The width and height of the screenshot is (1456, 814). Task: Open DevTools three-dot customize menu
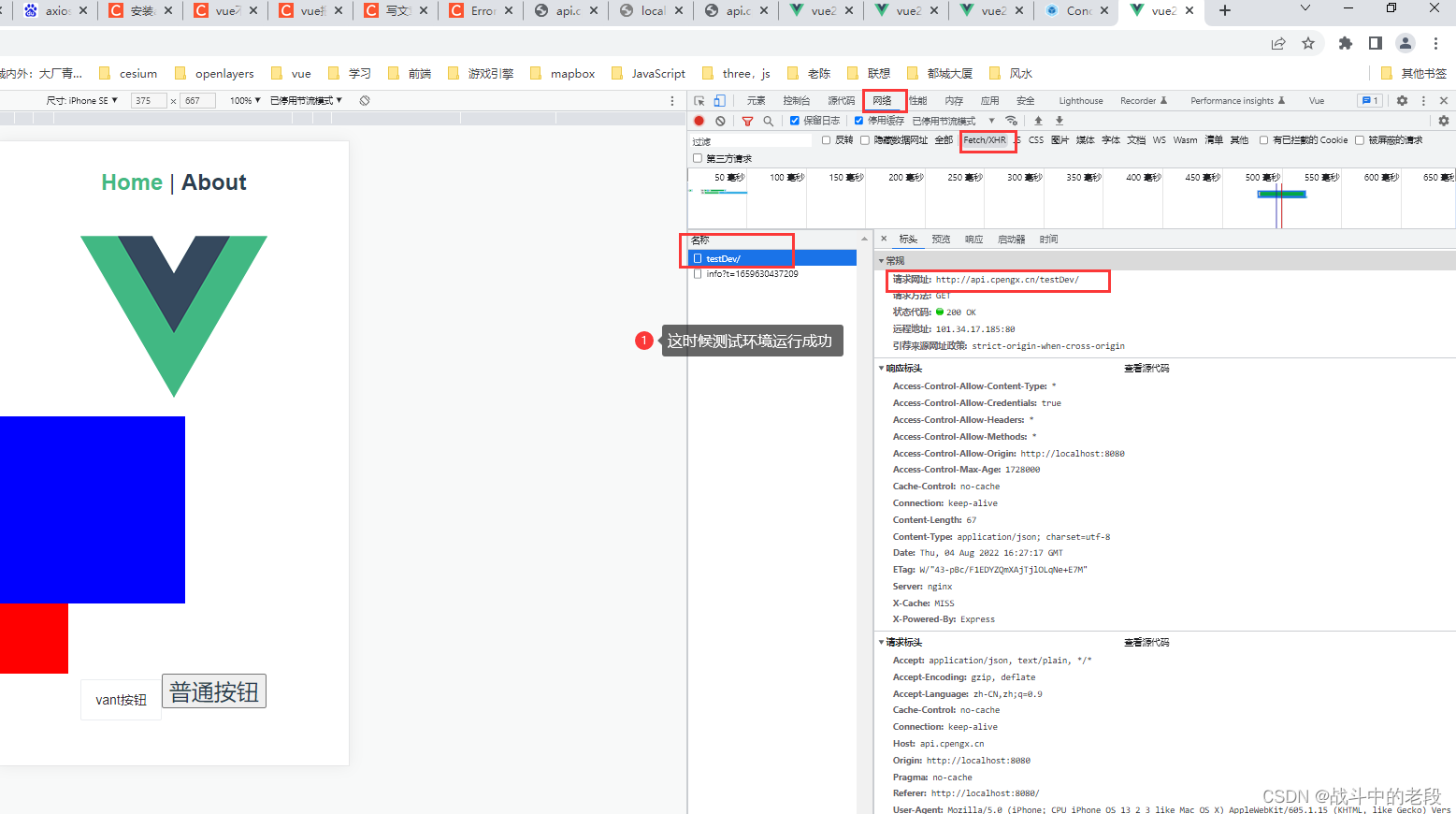1423,101
